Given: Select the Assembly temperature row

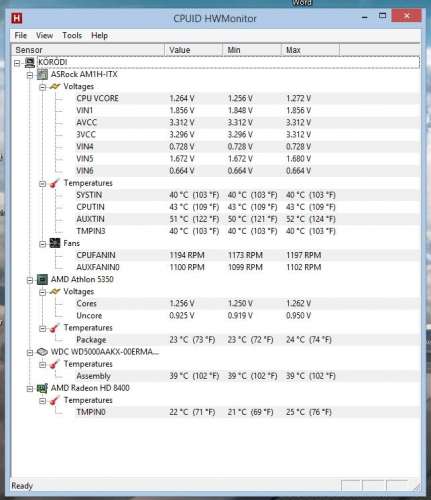Looking at the screenshot, I should point(247,376).
